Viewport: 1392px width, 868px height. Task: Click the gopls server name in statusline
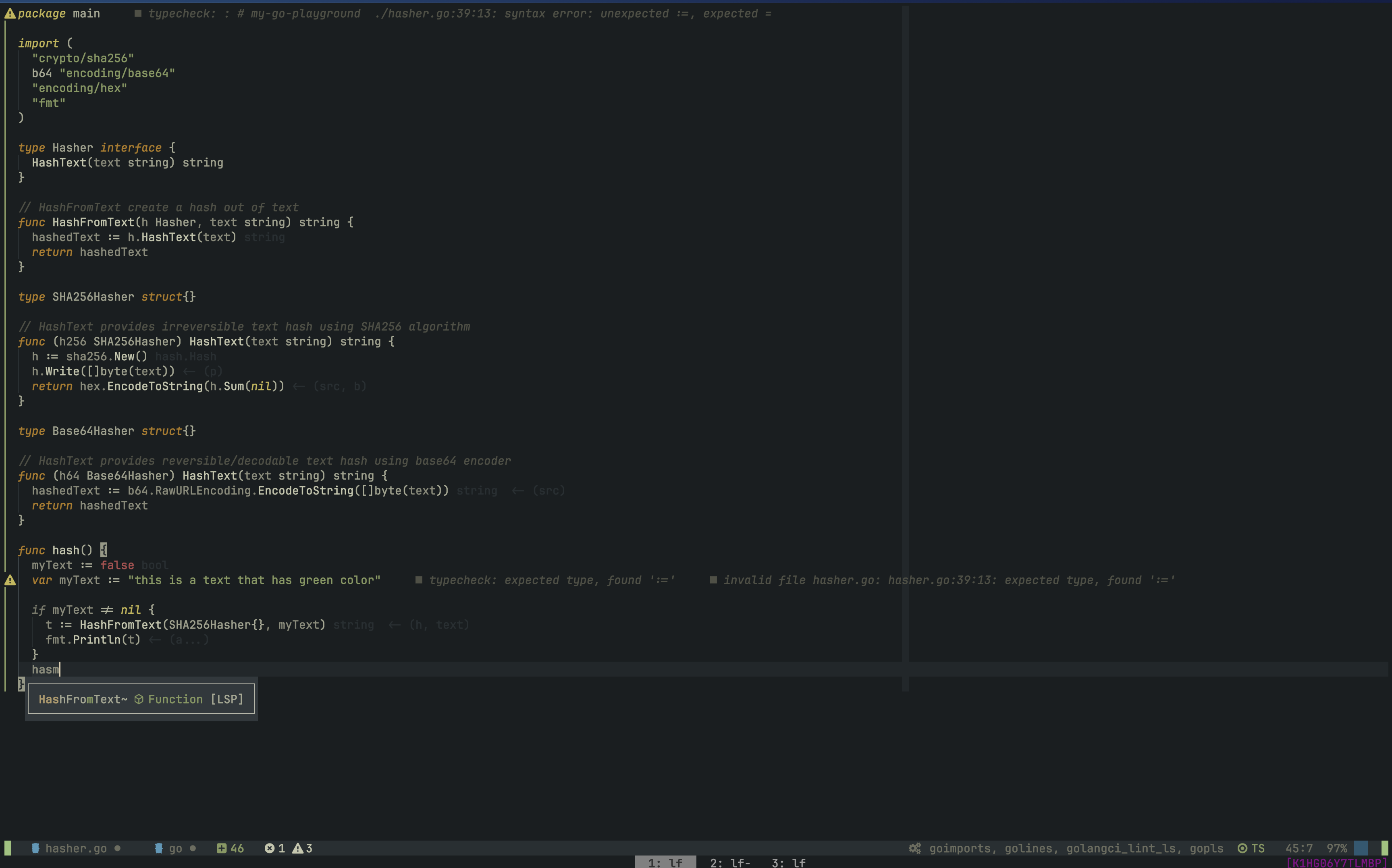1206,848
